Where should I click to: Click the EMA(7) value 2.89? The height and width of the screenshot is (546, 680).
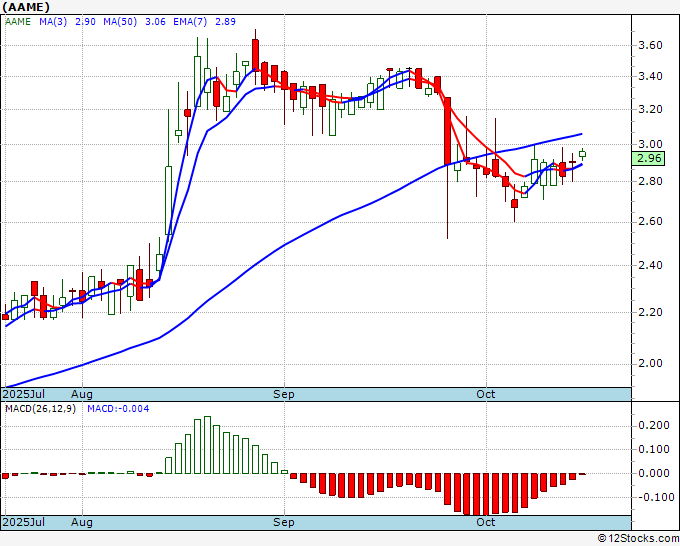pyautogui.click(x=226, y=22)
